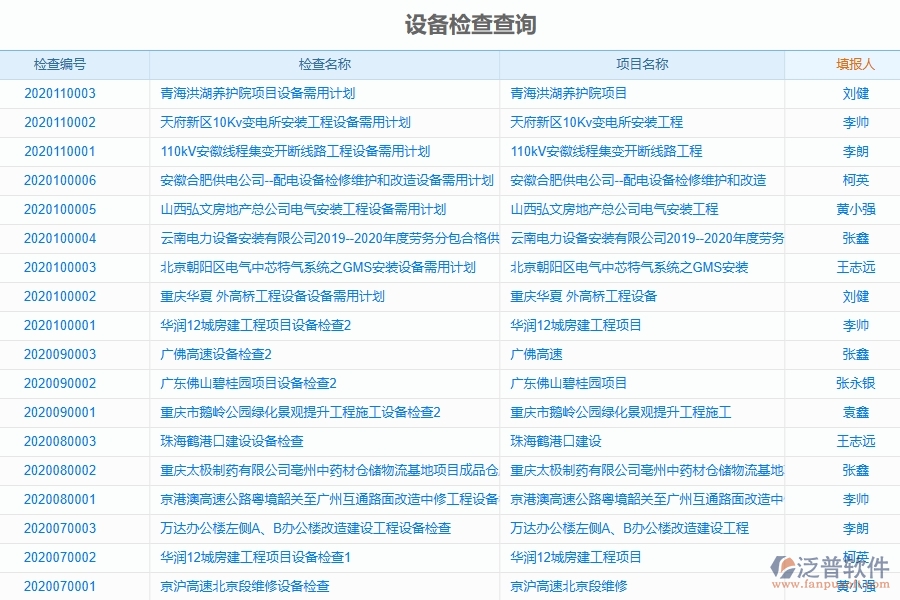The width and height of the screenshot is (900, 600).
Task: Select inspection number 2020100006
Action: click(x=58, y=181)
